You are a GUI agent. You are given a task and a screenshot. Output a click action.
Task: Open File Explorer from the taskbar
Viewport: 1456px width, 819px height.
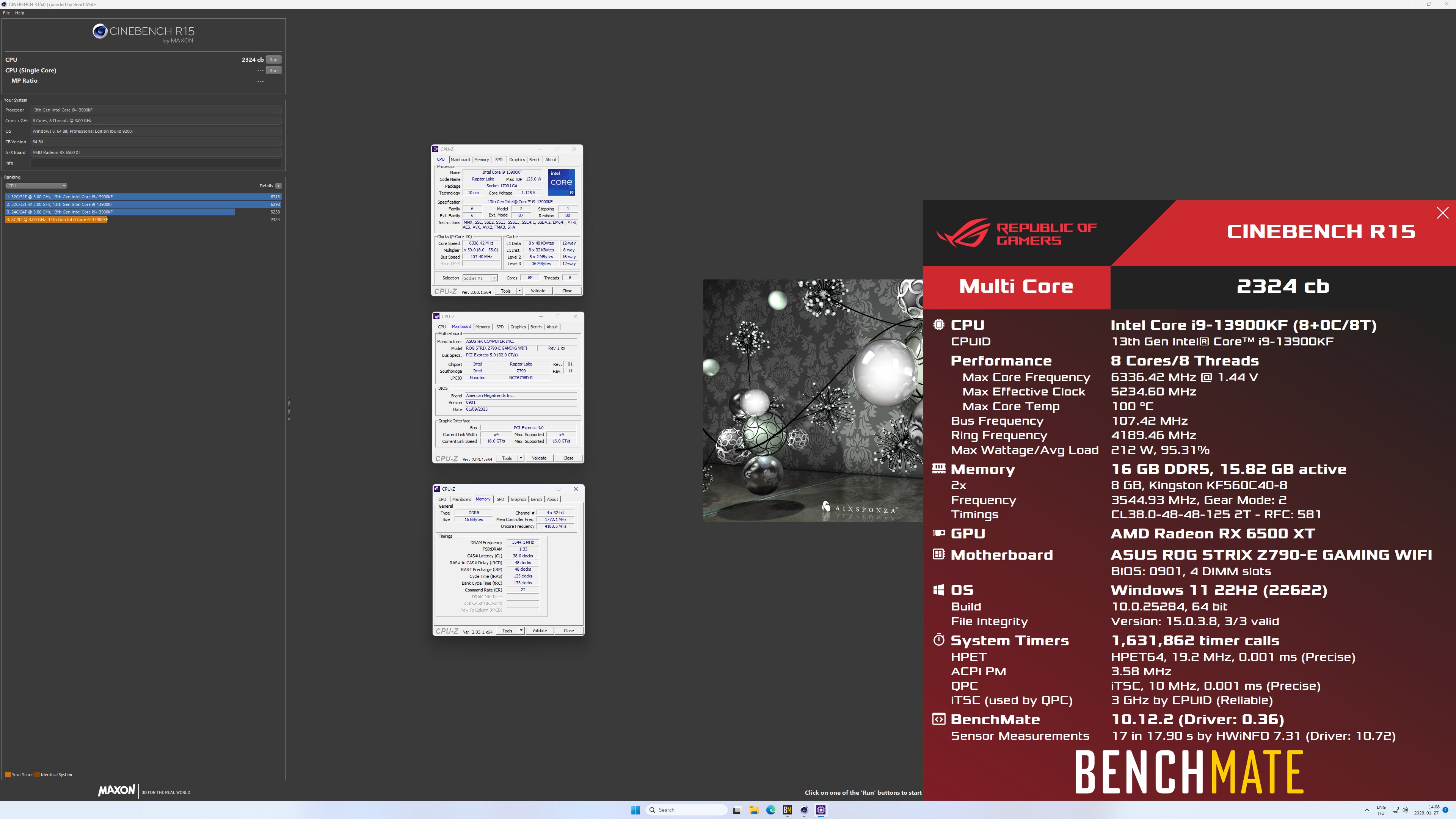[x=753, y=810]
